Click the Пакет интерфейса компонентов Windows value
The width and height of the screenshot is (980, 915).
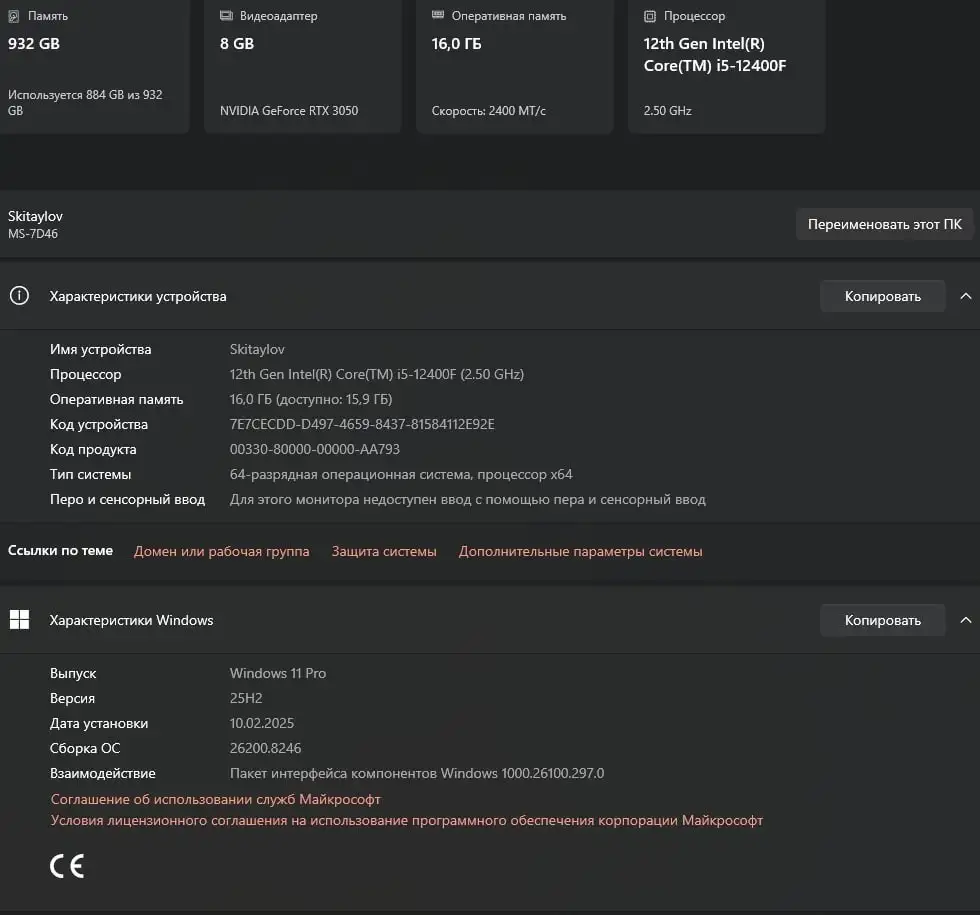(417, 773)
